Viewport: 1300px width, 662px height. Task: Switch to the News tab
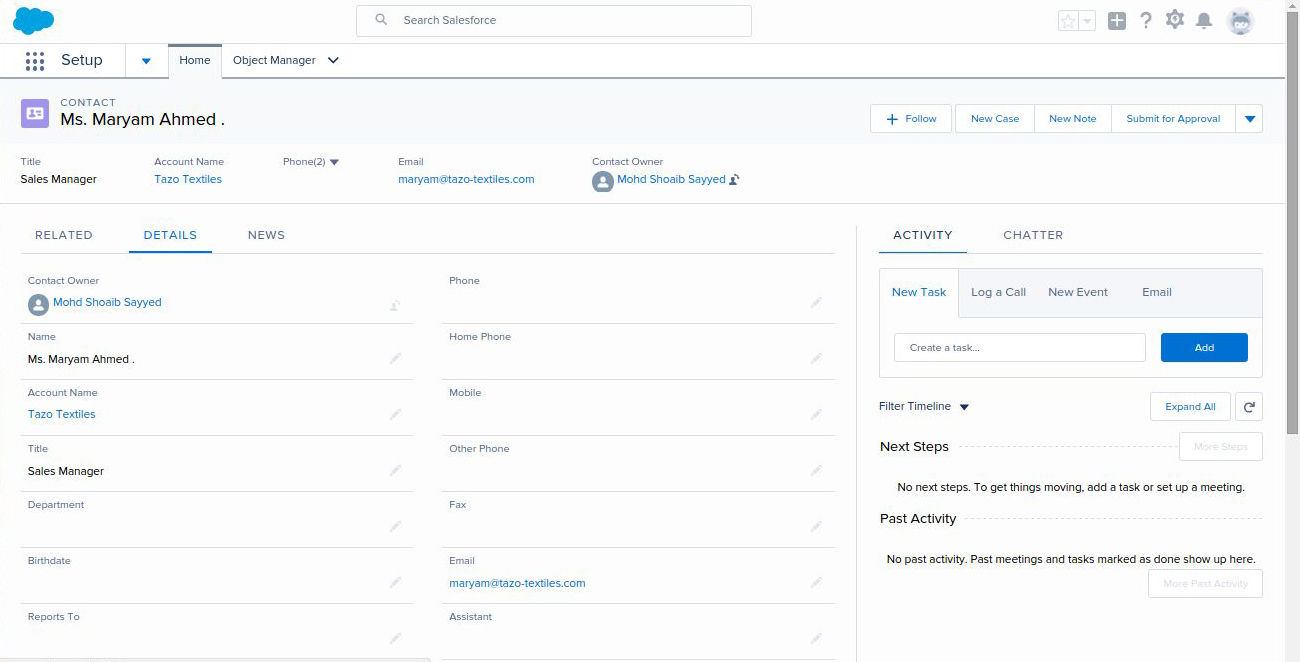click(266, 235)
